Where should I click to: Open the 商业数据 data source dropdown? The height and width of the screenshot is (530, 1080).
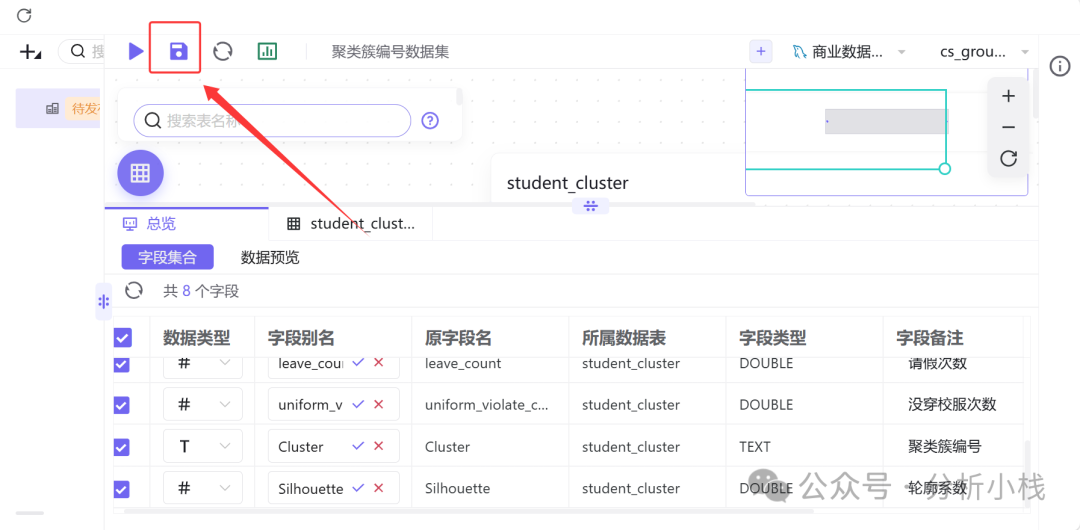(x=849, y=52)
